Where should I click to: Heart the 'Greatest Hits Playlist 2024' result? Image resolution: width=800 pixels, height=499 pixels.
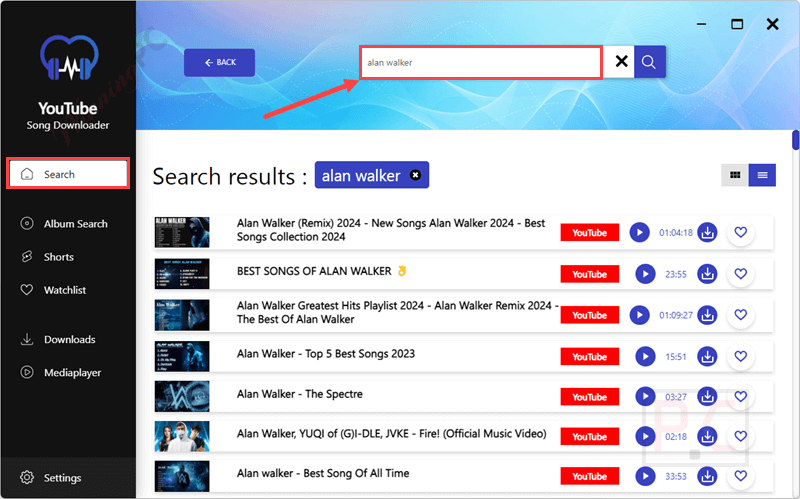click(741, 315)
